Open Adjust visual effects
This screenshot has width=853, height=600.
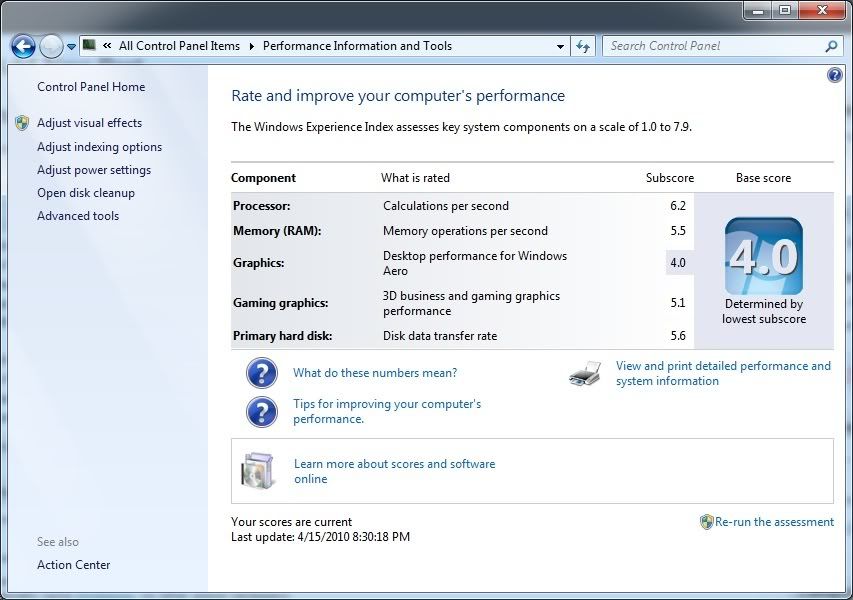[89, 123]
